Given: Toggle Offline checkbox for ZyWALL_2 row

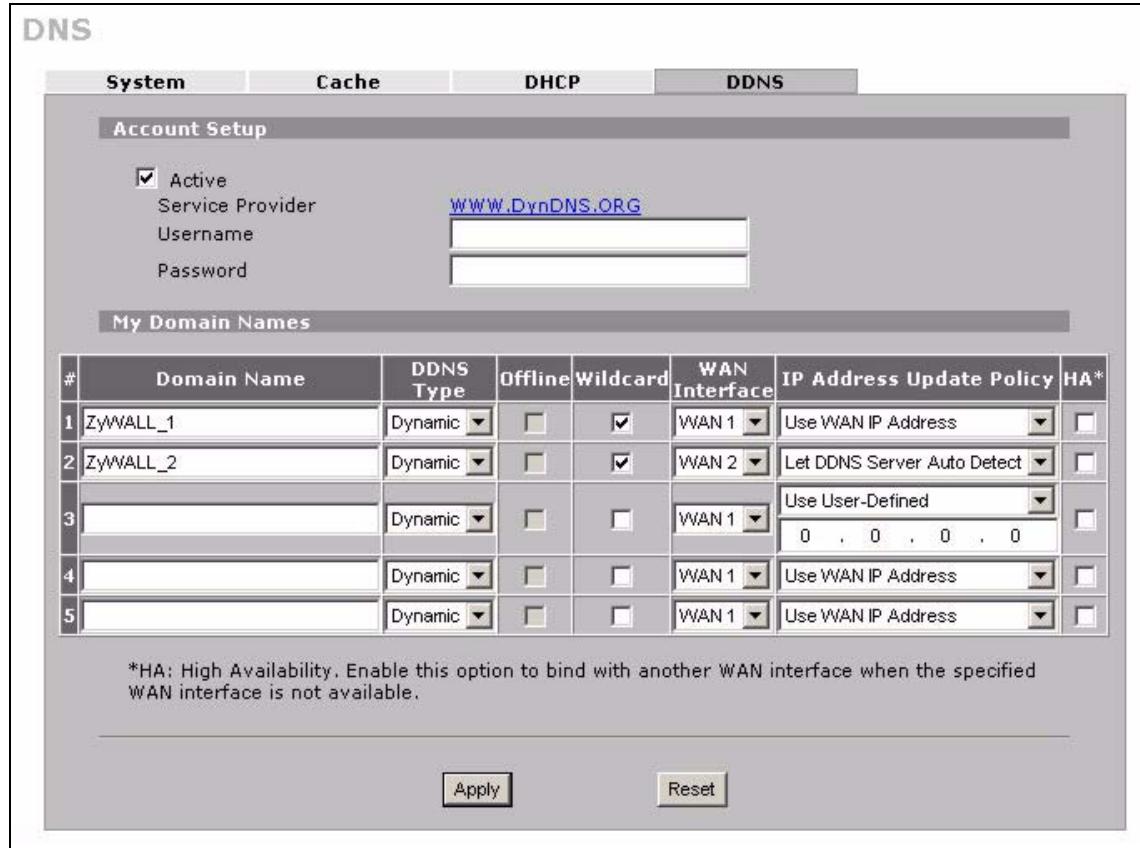Looking at the screenshot, I should 534,463.
